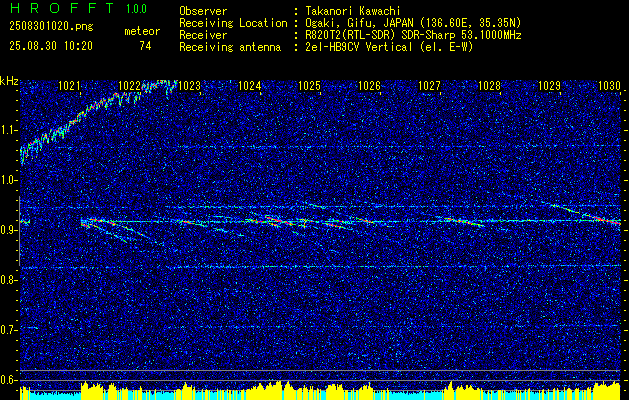This screenshot has height=400, width=629.
Task: Click time marker 1023
Action: coord(189,85)
